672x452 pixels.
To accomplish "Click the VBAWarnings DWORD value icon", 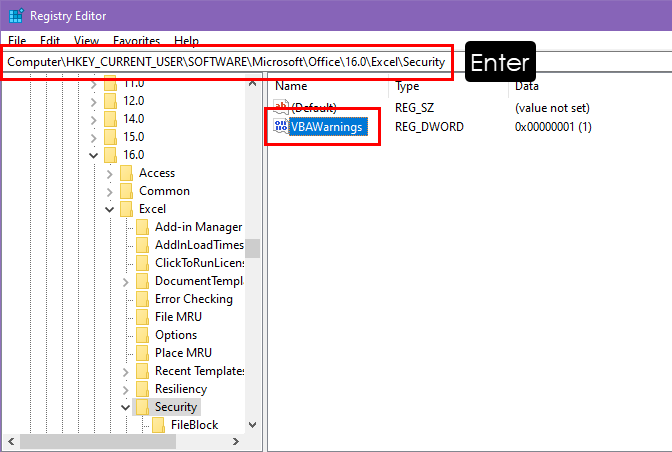I will click(281, 126).
